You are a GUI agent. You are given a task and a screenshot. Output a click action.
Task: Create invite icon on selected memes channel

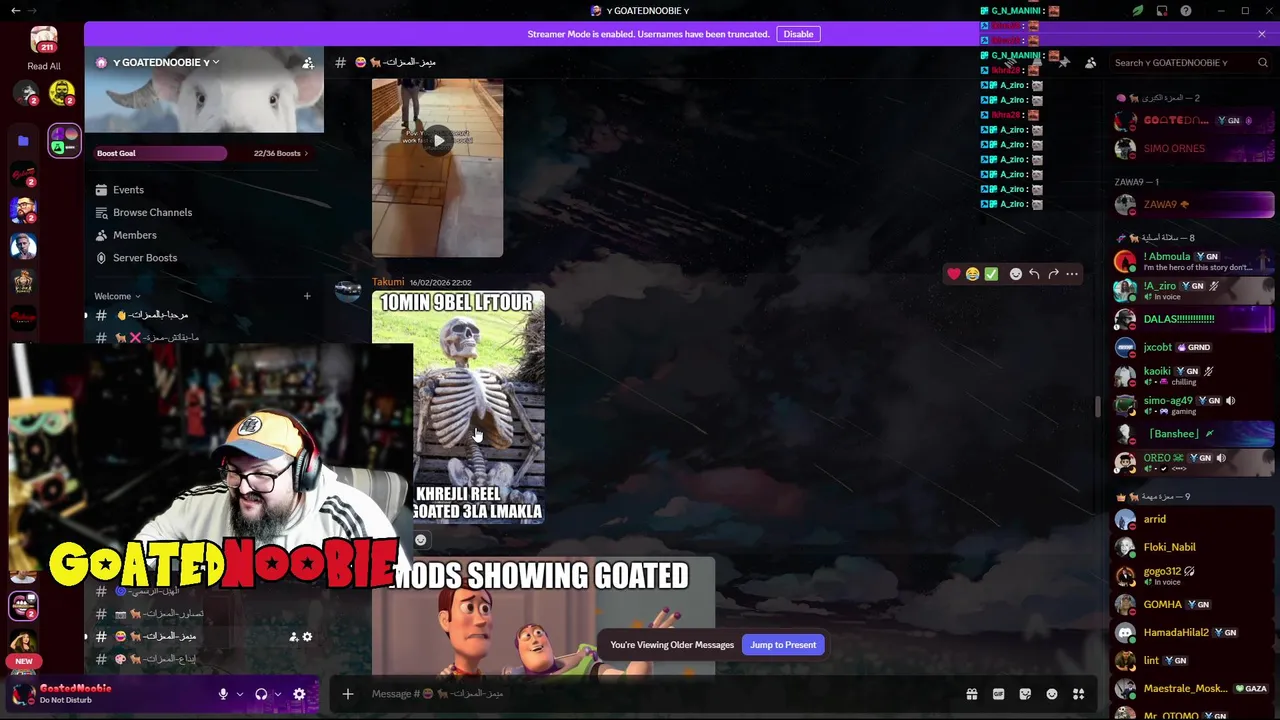click(x=294, y=637)
